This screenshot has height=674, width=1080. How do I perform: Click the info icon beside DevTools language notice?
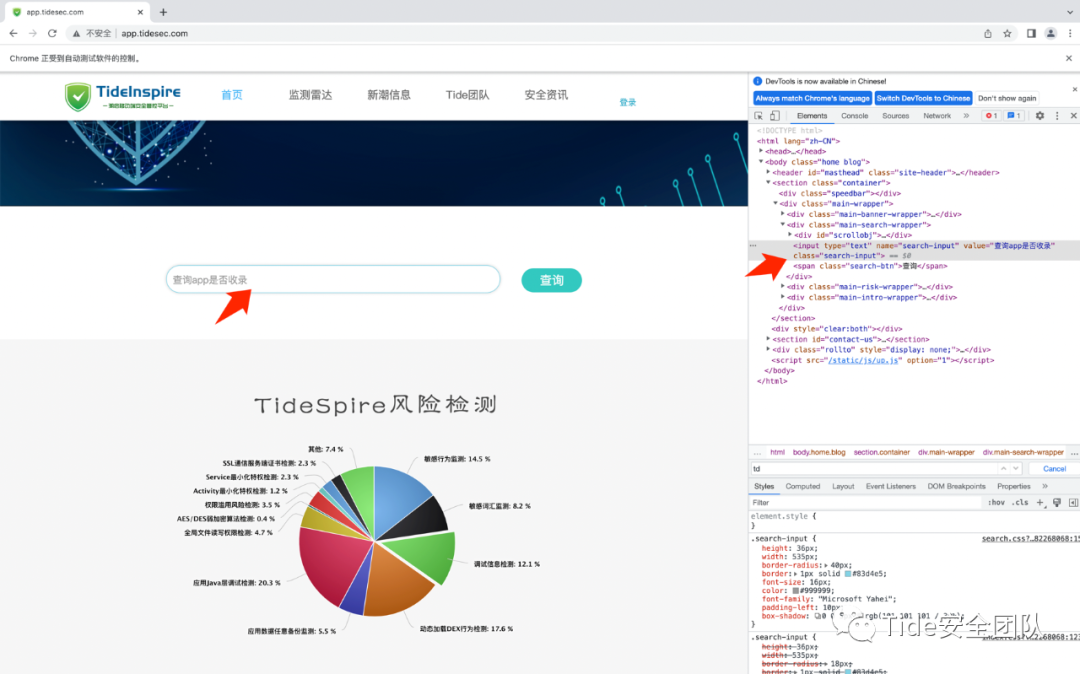click(x=758, y=81)
